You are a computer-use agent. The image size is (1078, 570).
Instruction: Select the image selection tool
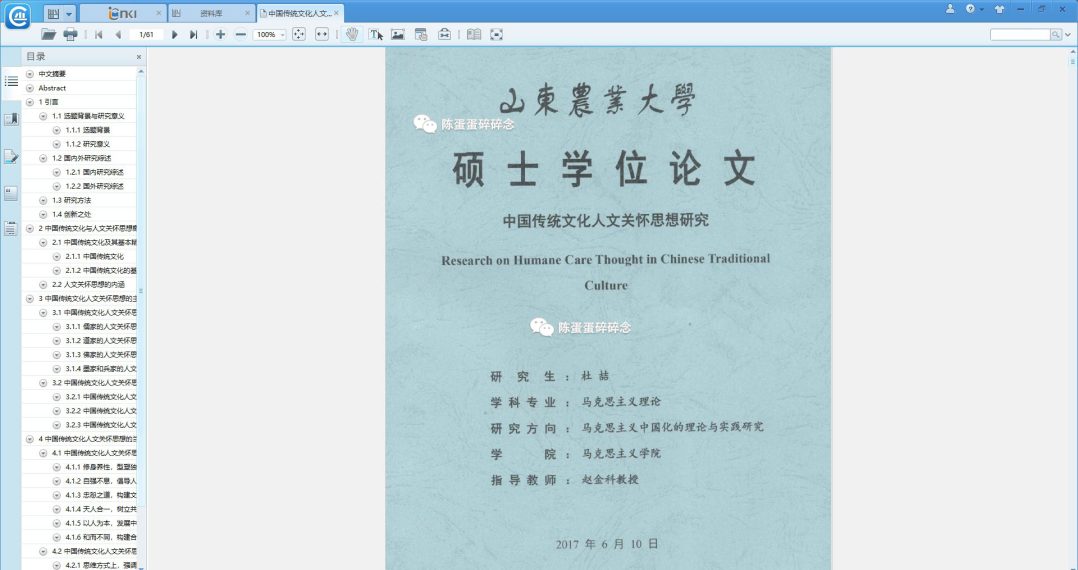[397, 34]
